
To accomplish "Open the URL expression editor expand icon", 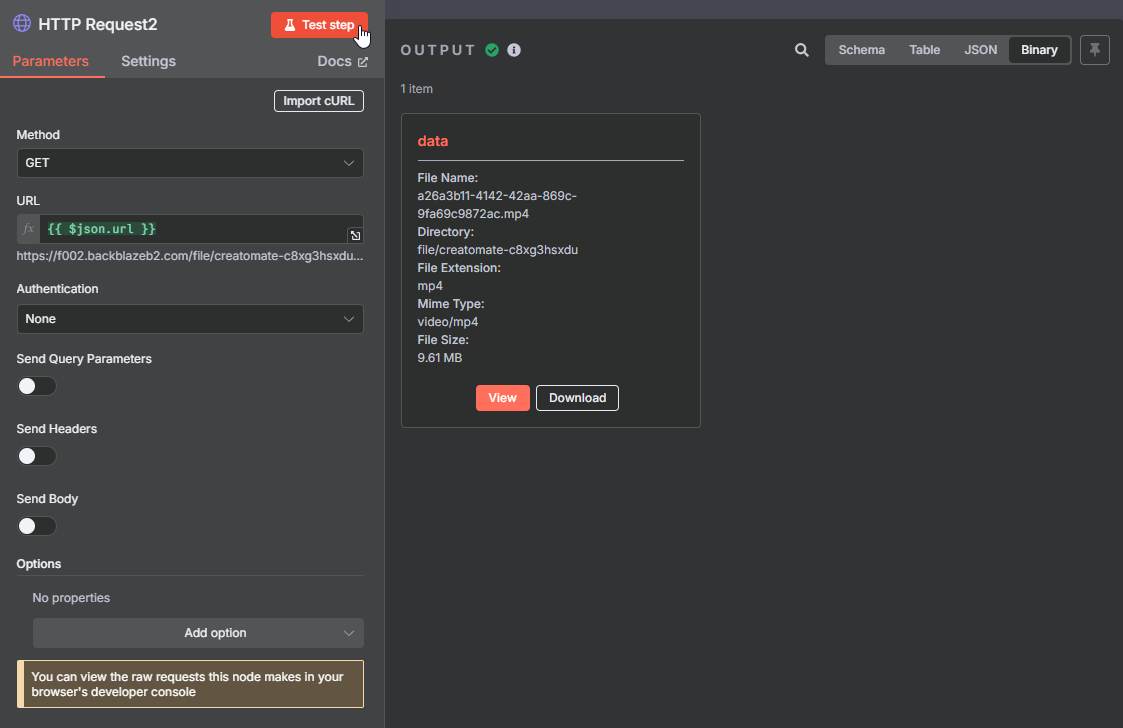I will (x=355, y=236).
